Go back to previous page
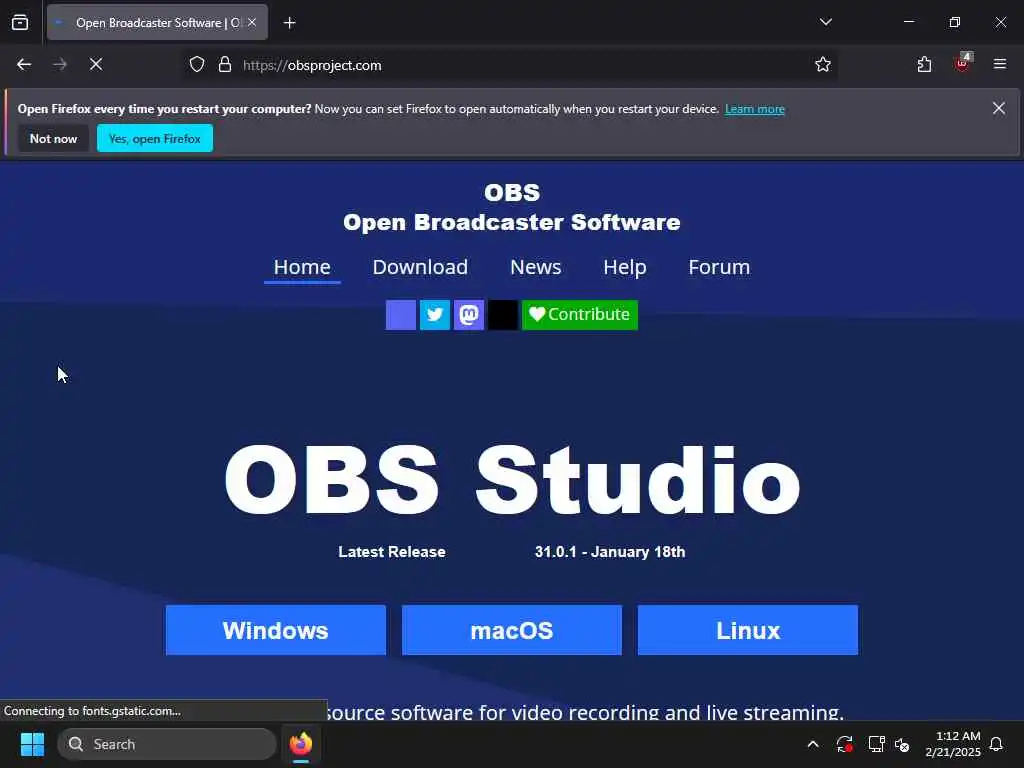Screen dimensions: 1024x768 (x=24, y=65)
